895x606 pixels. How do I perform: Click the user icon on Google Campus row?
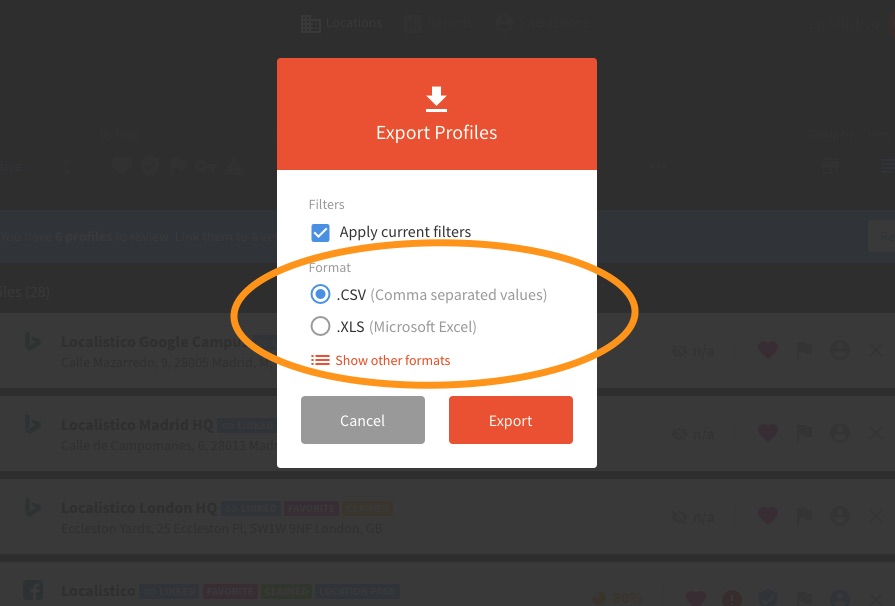tap(840, 350)
